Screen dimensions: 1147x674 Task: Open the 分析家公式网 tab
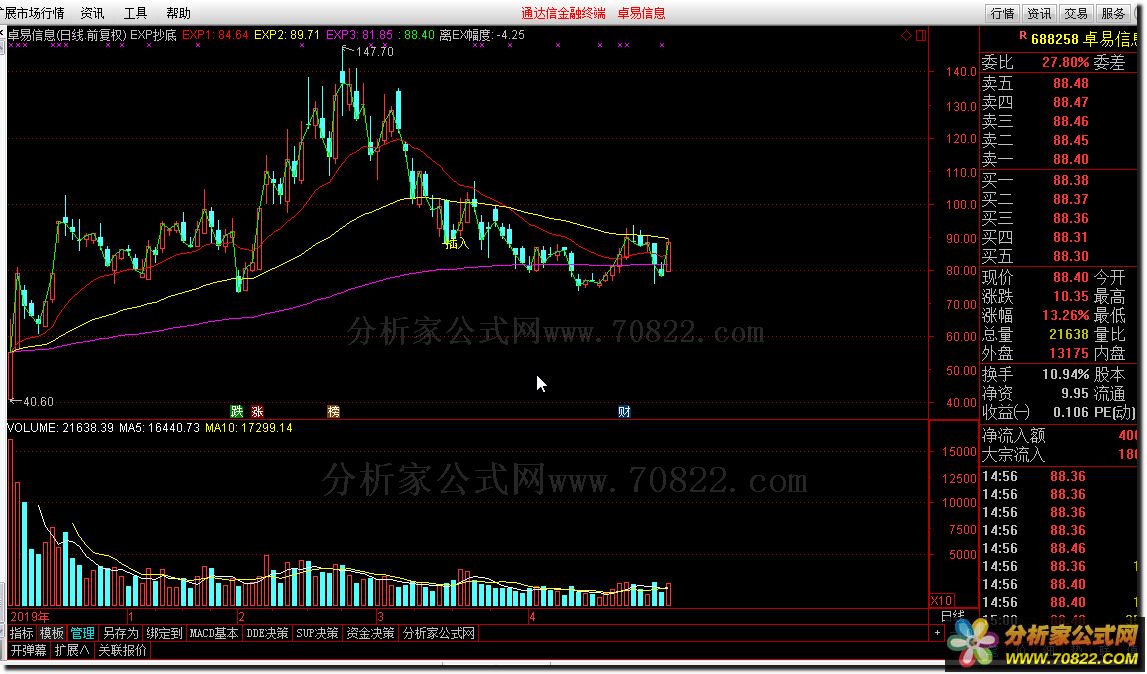(x=439, y=633)
